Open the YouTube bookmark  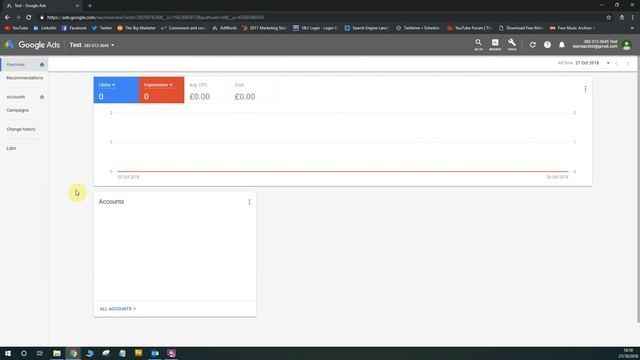(16, 28)
